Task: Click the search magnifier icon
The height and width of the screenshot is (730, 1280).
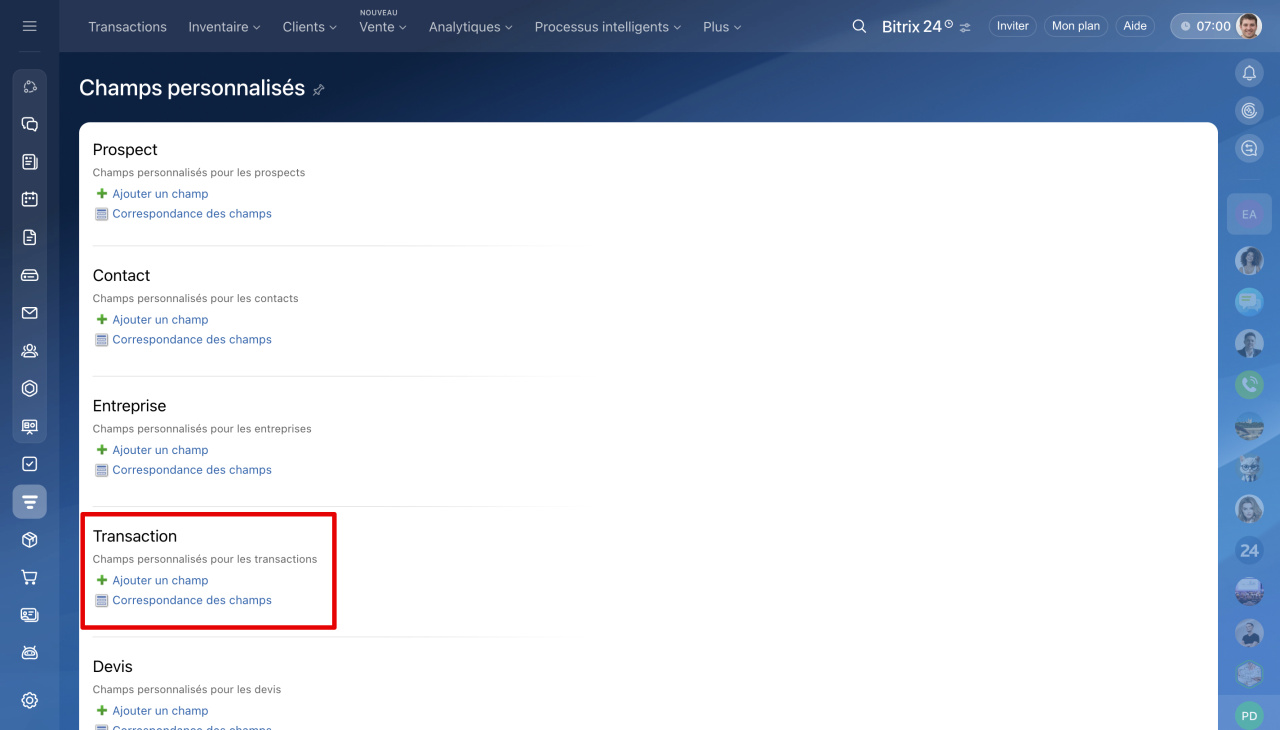Action: (859, 26)
